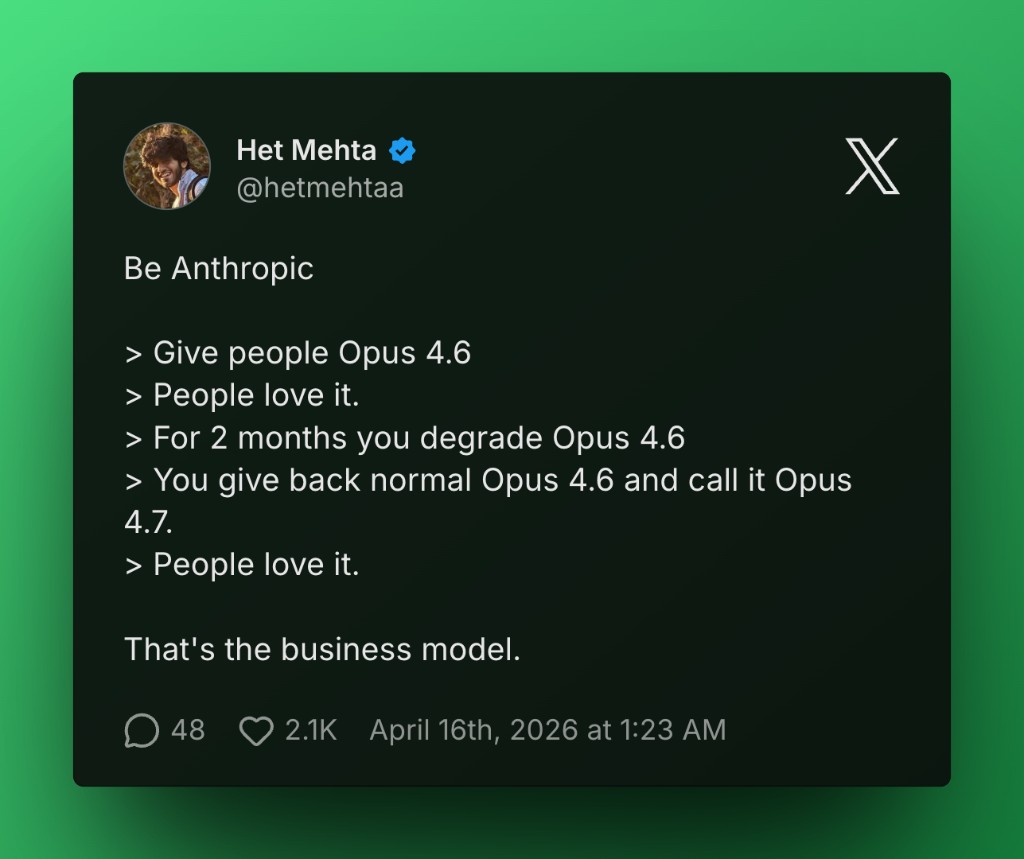The height and width of the screenshot is (859, 1024).
Task: Click the Het Mehta display name
Action: [x=306, y=151]
